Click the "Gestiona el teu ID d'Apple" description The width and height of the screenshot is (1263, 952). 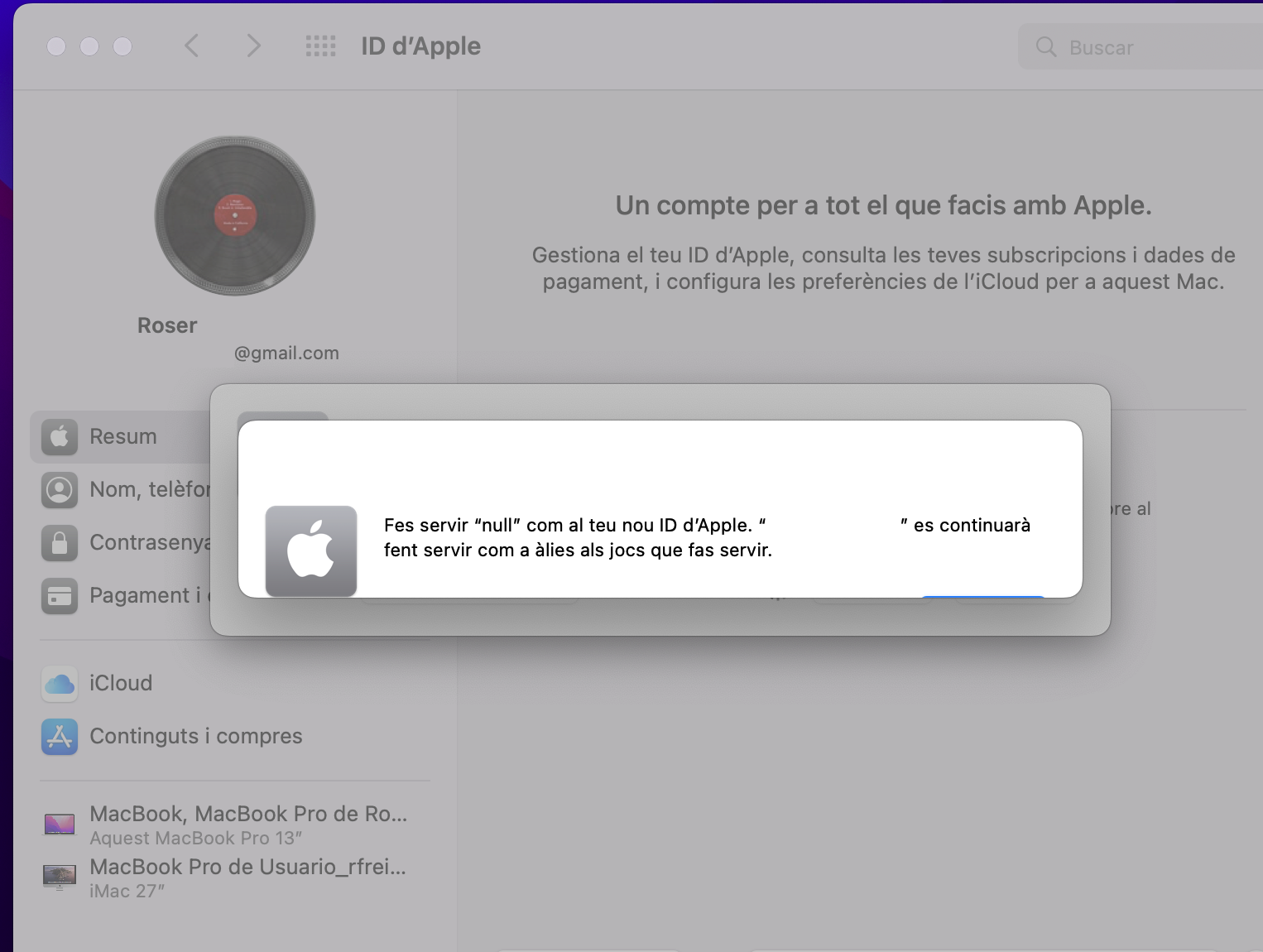coord(883,268)
